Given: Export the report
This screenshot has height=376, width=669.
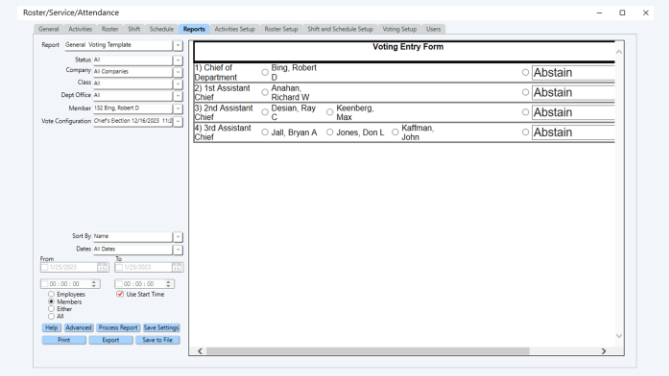Looking at the screenshot, I should [111, 340].
